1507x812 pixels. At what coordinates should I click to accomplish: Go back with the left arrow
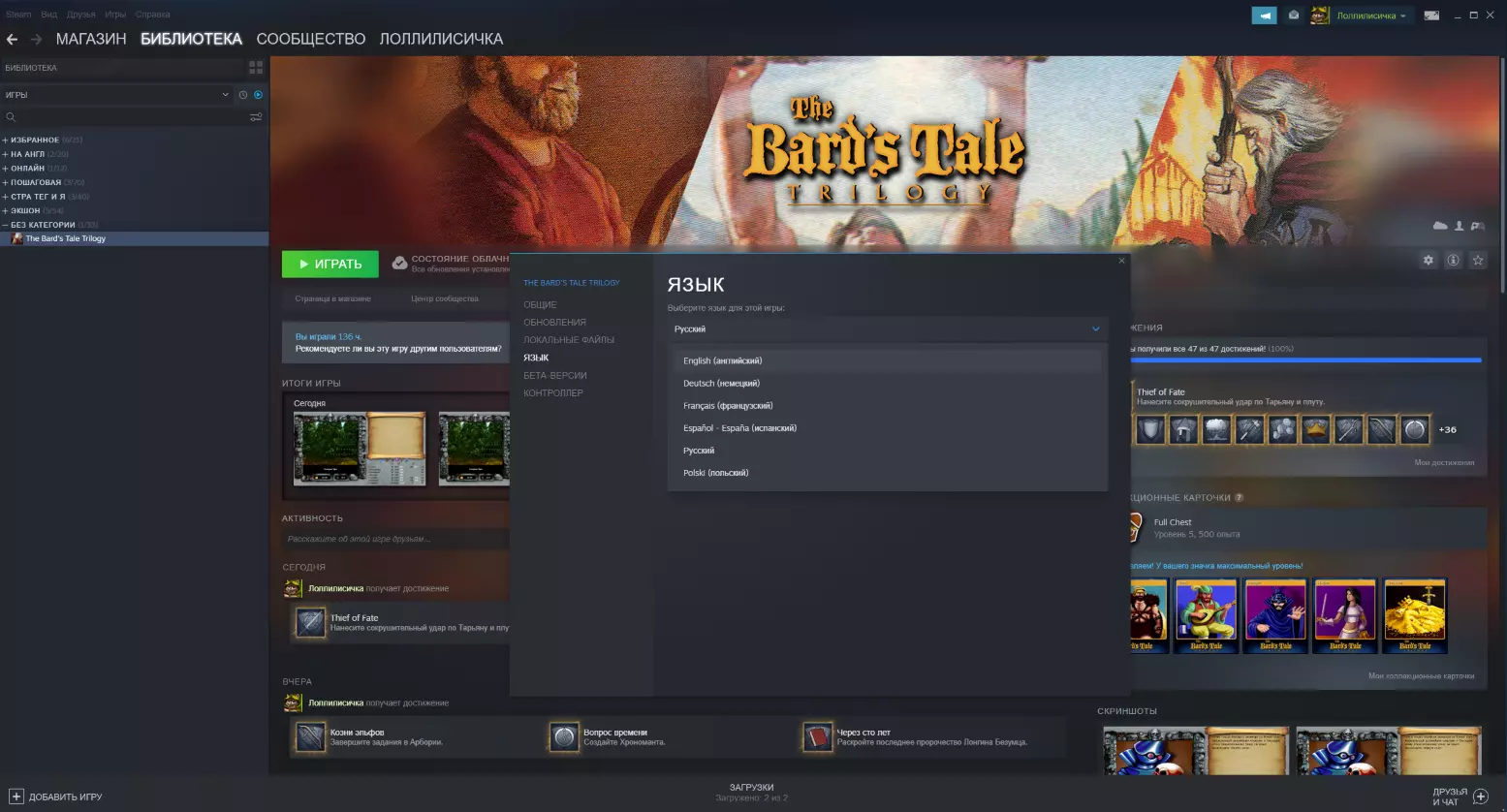[12, 40]
